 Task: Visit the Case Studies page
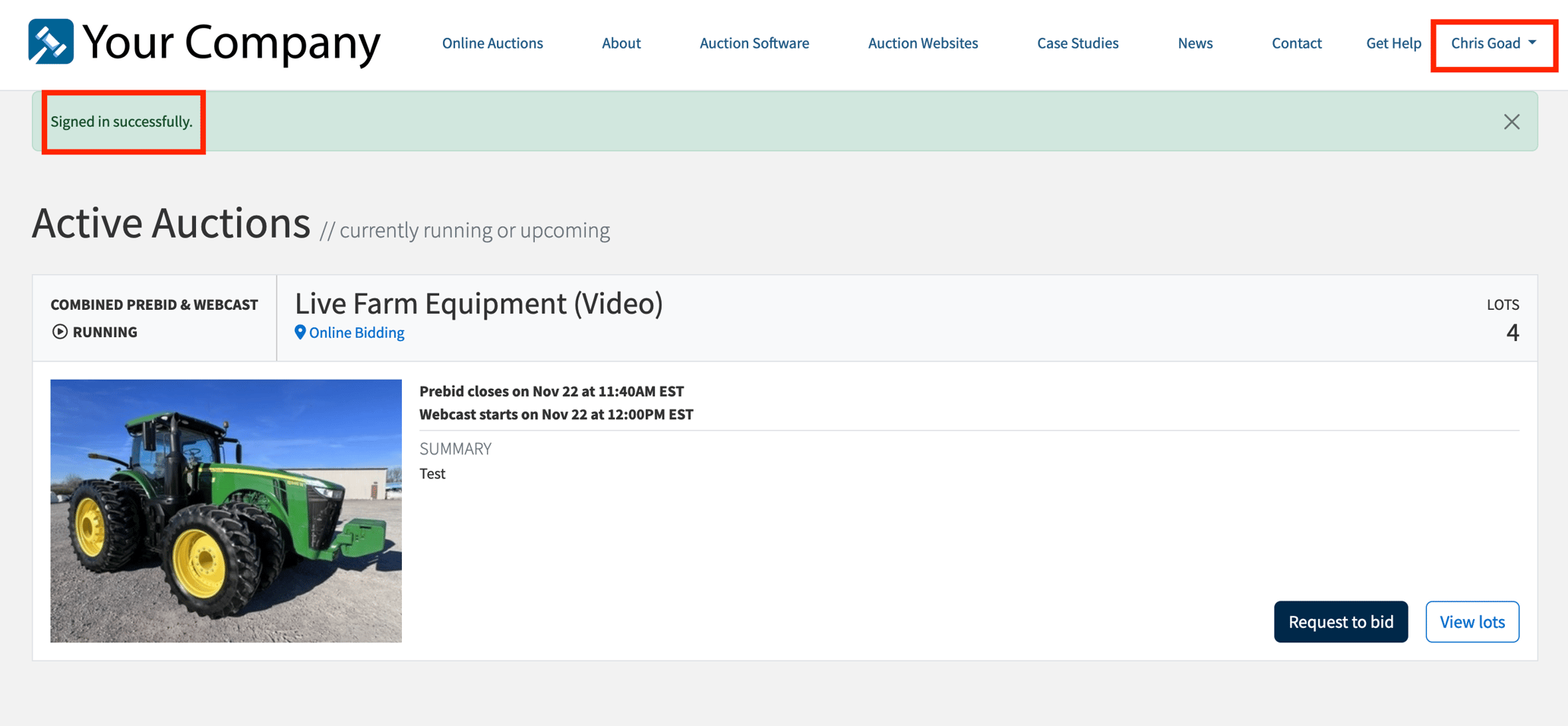point(1078,43)
